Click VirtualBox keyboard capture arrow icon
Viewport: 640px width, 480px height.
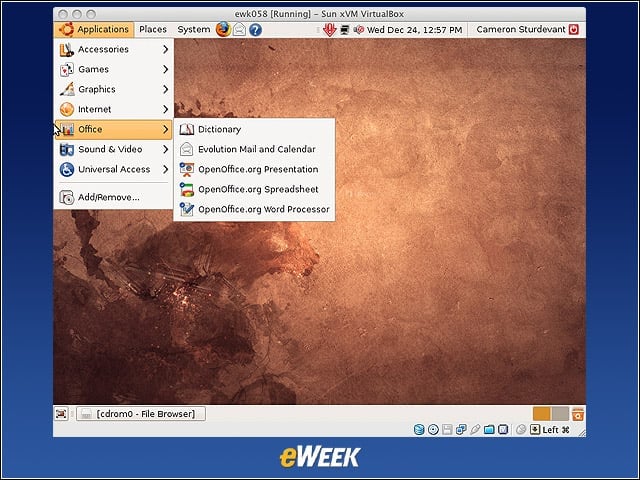pyautogui.click(x=535, y=430)
